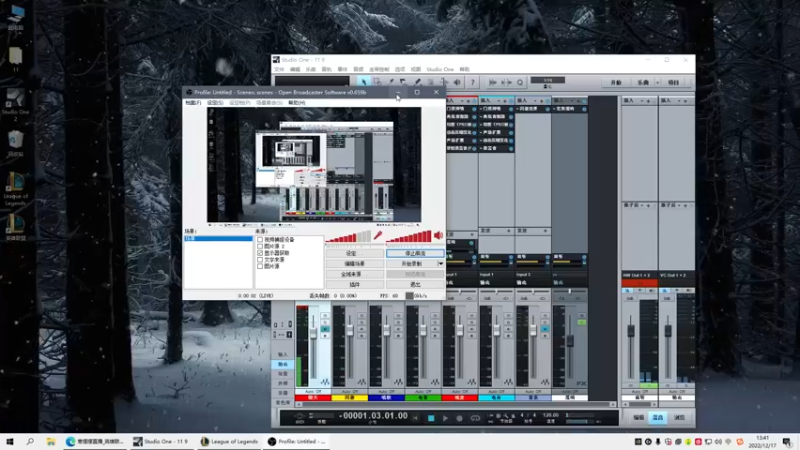Uncheck the checked 显示器获取 source in OBS
The width and height of the screenshot is (800, 450).
click(x=260, y=253)
